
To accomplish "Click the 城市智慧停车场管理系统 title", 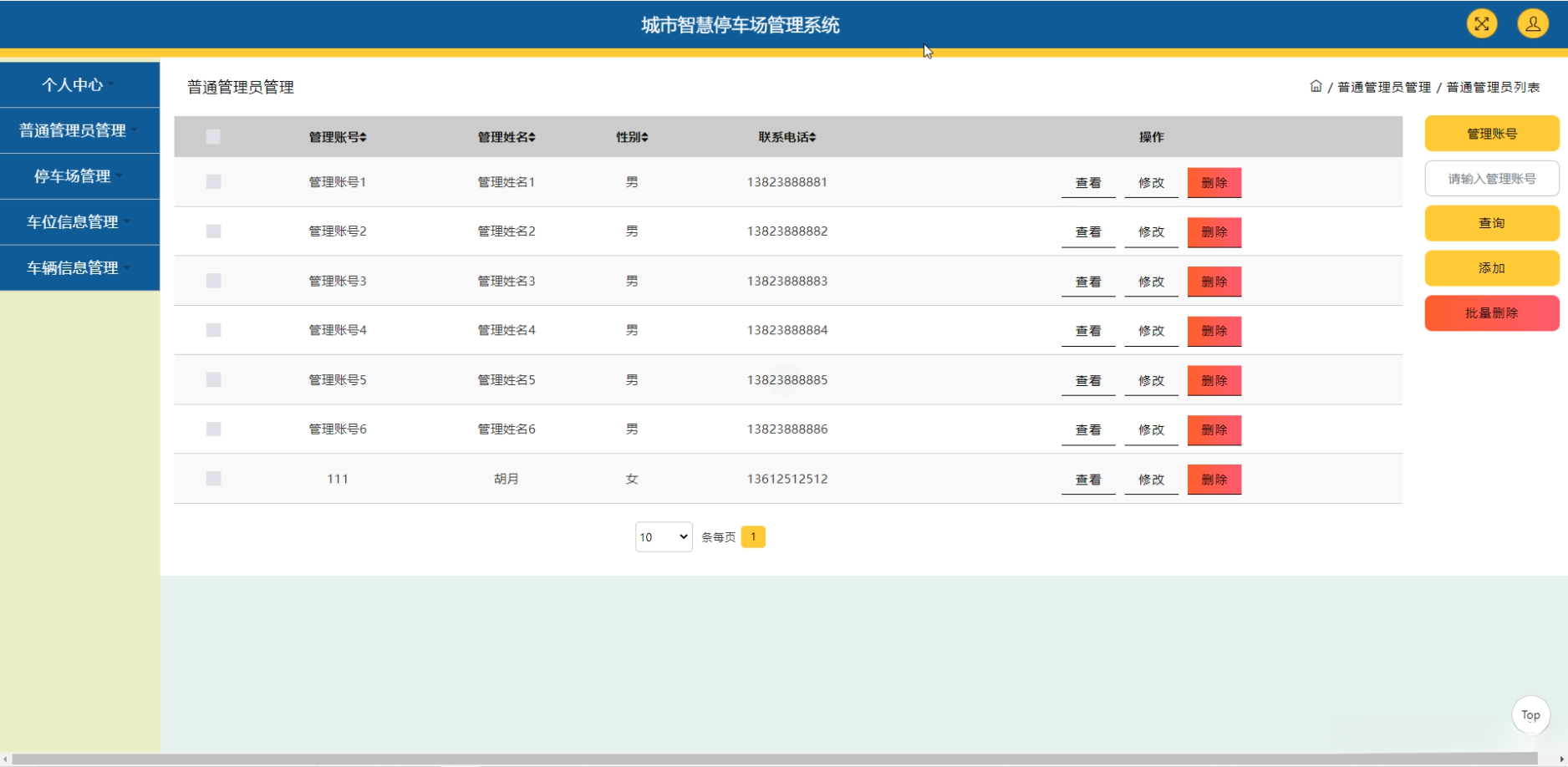I will pyautogui.click(x=741, y=25).
